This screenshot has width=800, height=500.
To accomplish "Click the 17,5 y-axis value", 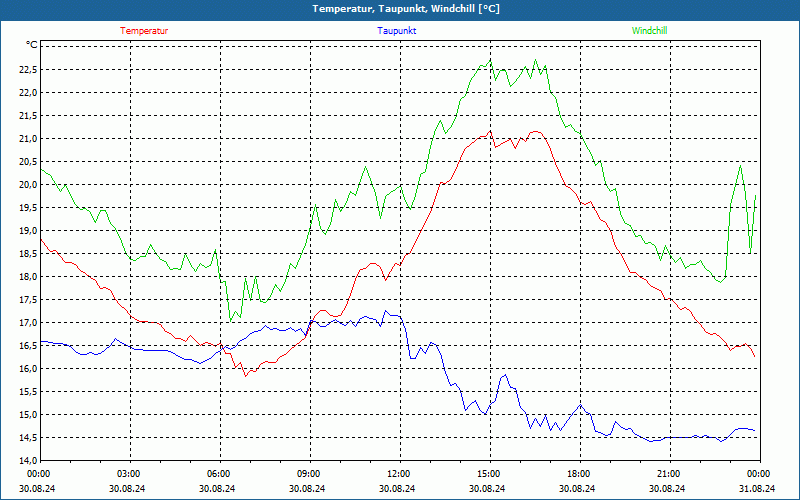I will (x=28, y=299).
